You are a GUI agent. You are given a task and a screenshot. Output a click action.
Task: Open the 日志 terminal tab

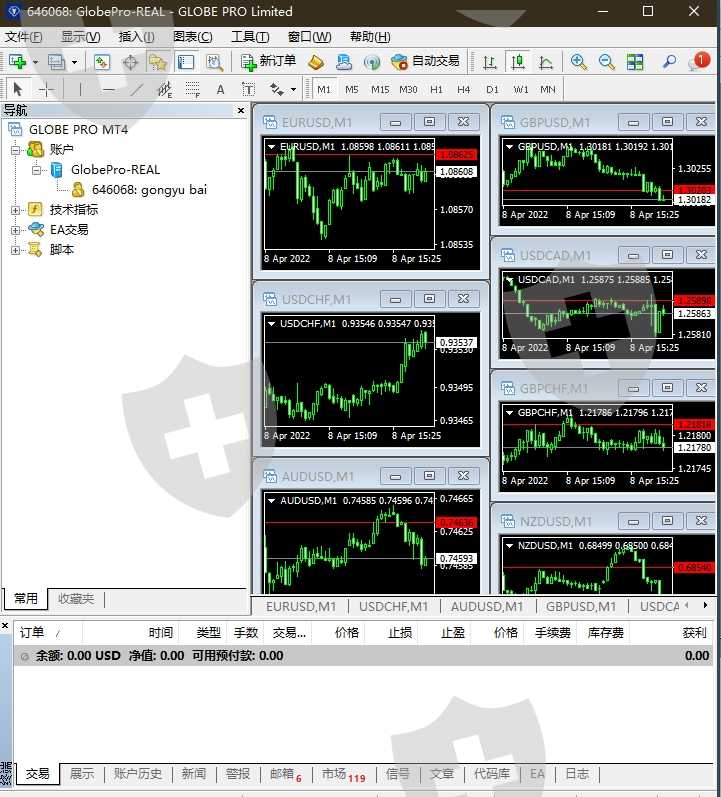coord(577,774)
